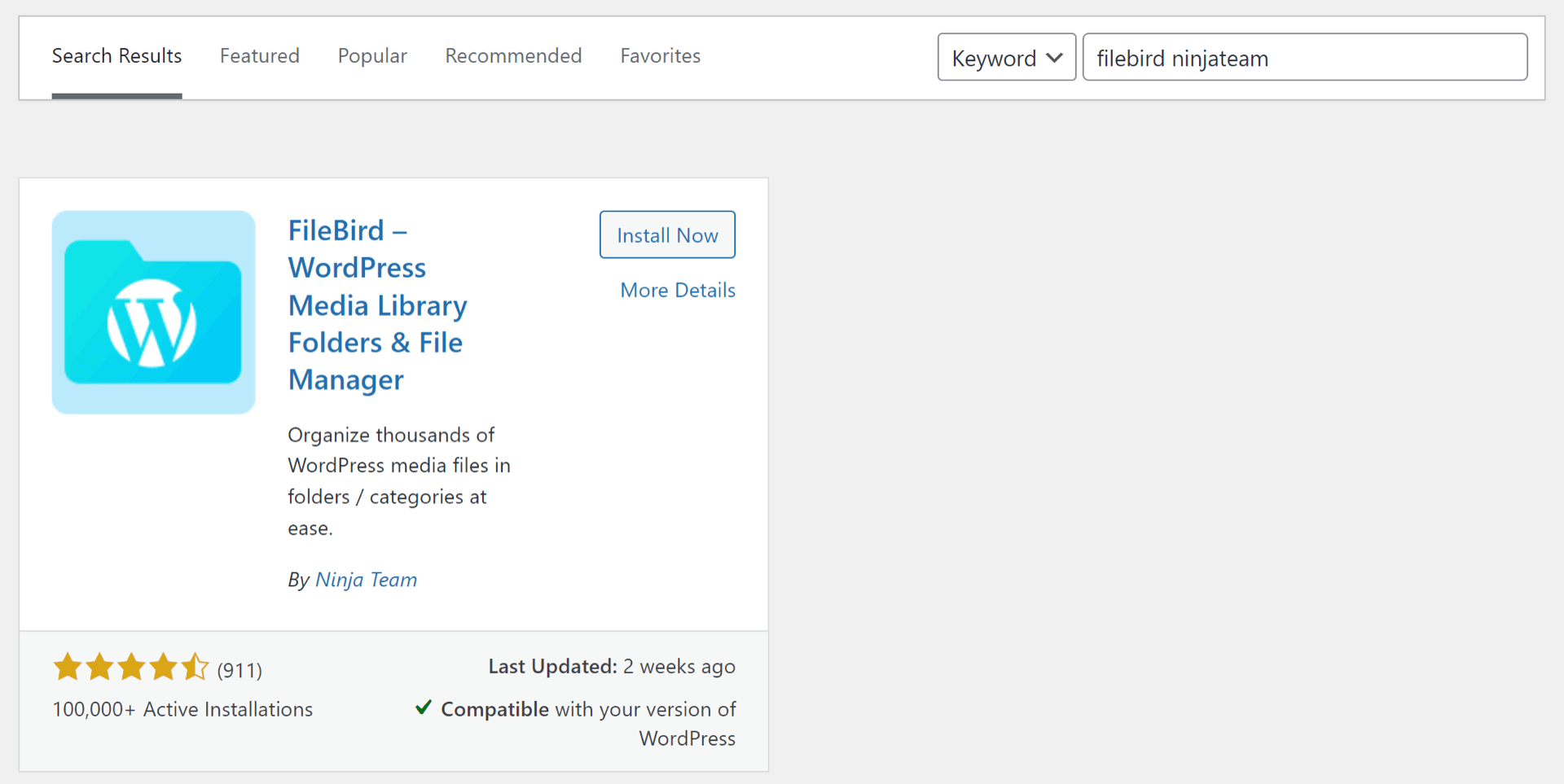Click the 100,000+ Active Installations text

[182, 709]
